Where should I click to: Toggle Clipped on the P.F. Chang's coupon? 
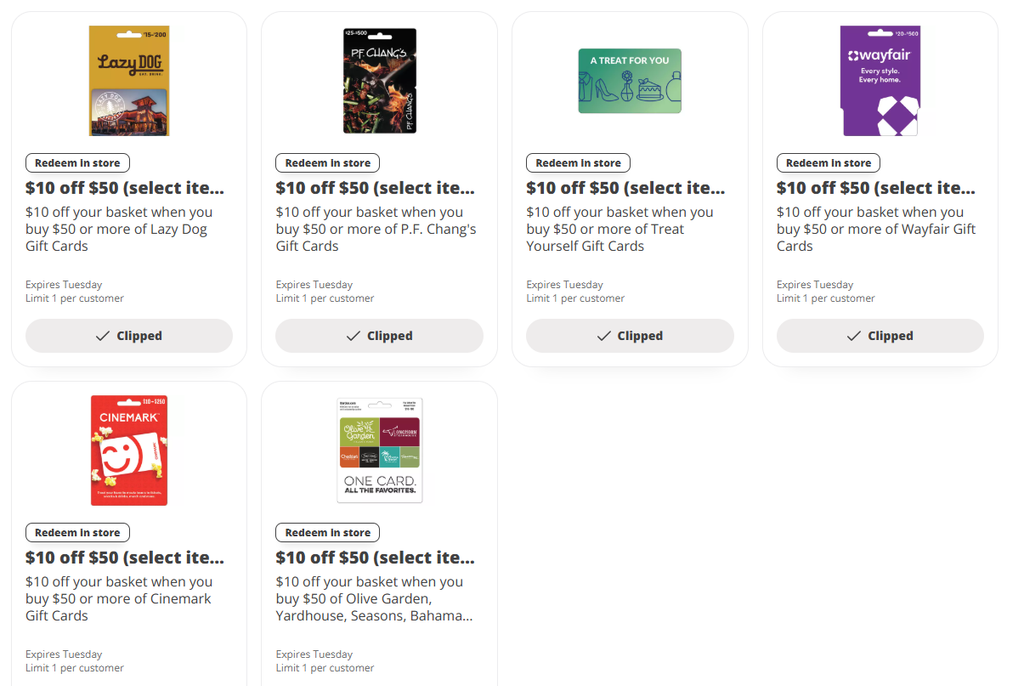[x=379, y=336]
